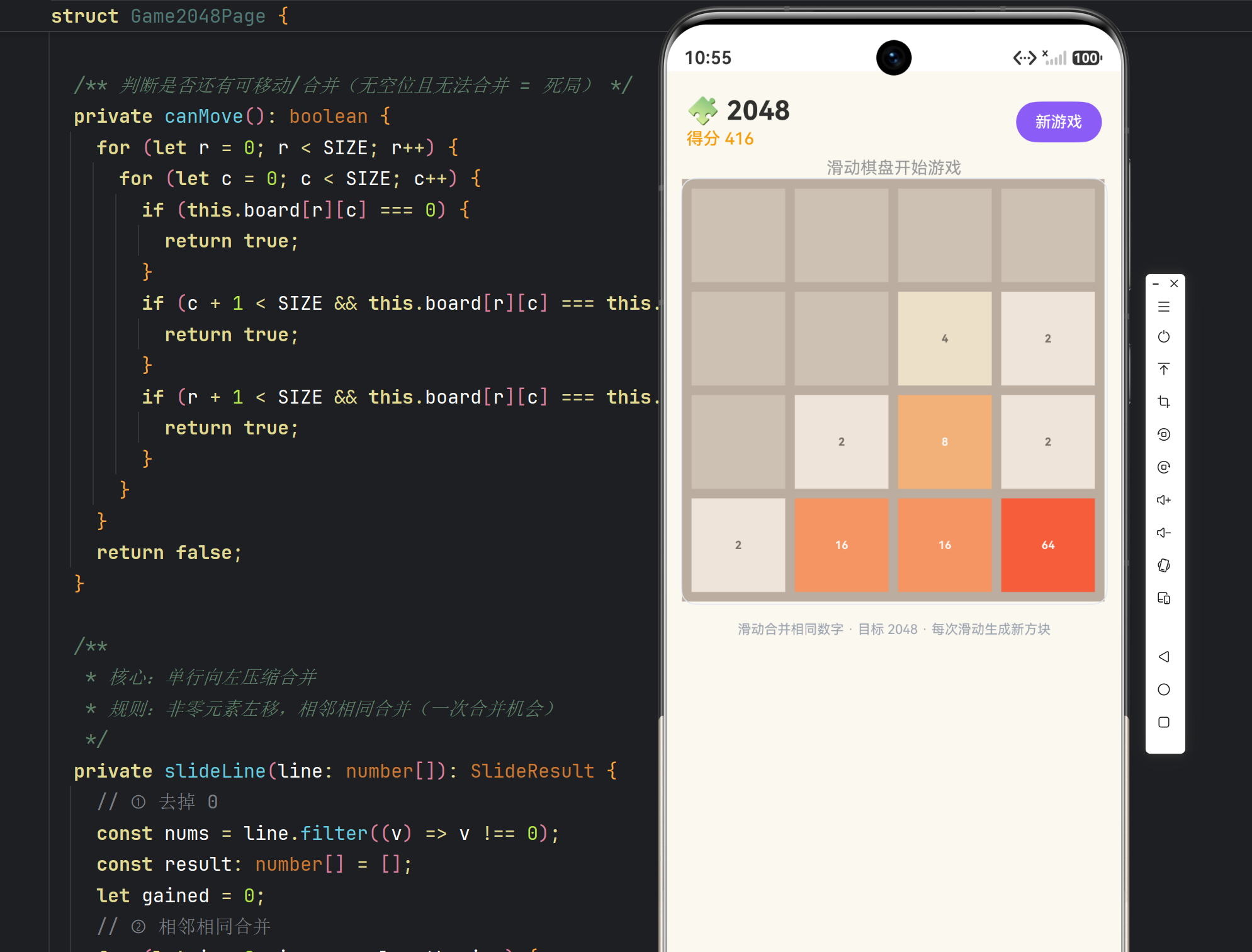The height and width of the screenshot is (952, 1252).
Task: Click the screen record icon below crop
Action: click(1164, 434)
